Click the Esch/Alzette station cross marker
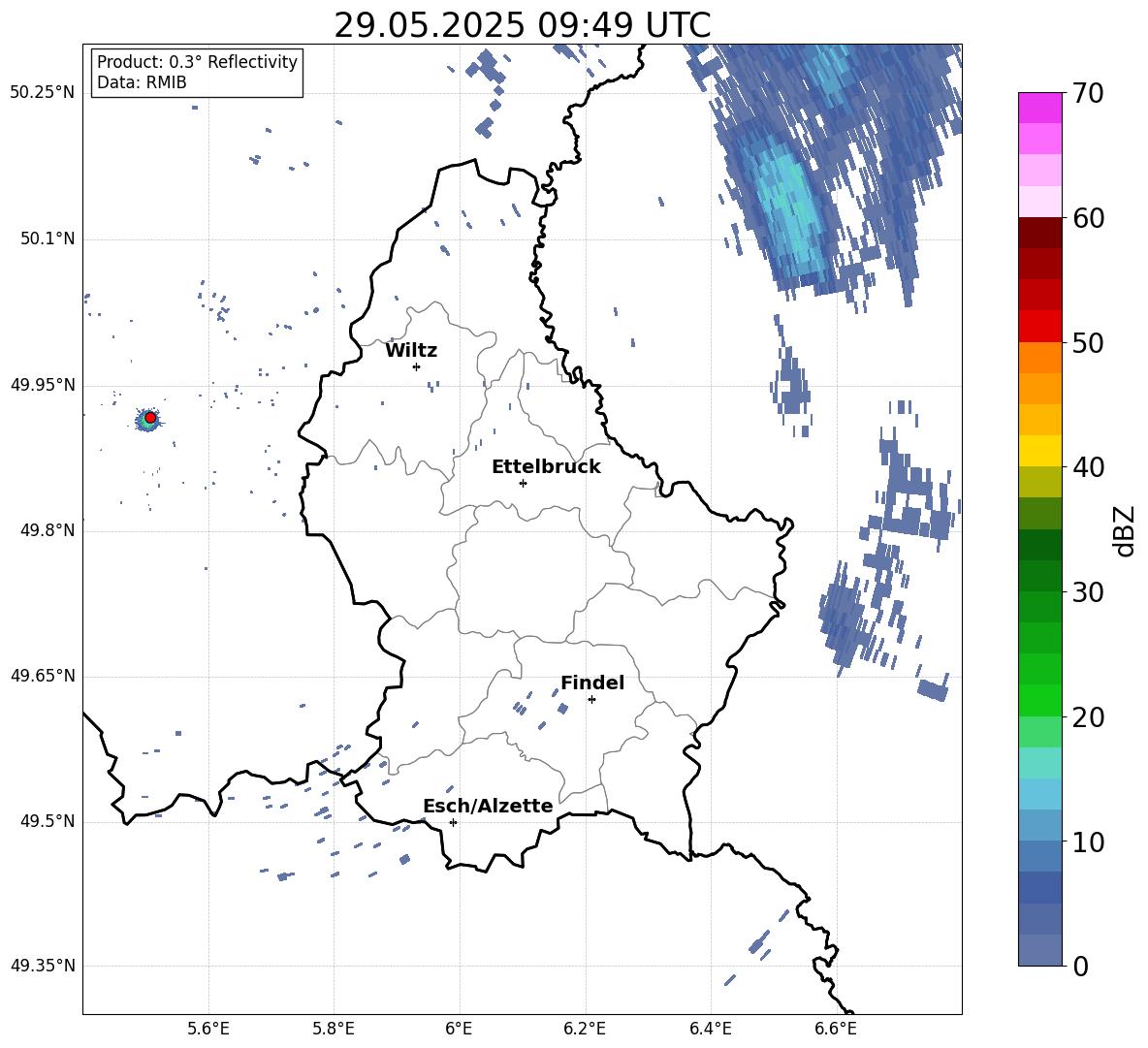 coord(453,822)
